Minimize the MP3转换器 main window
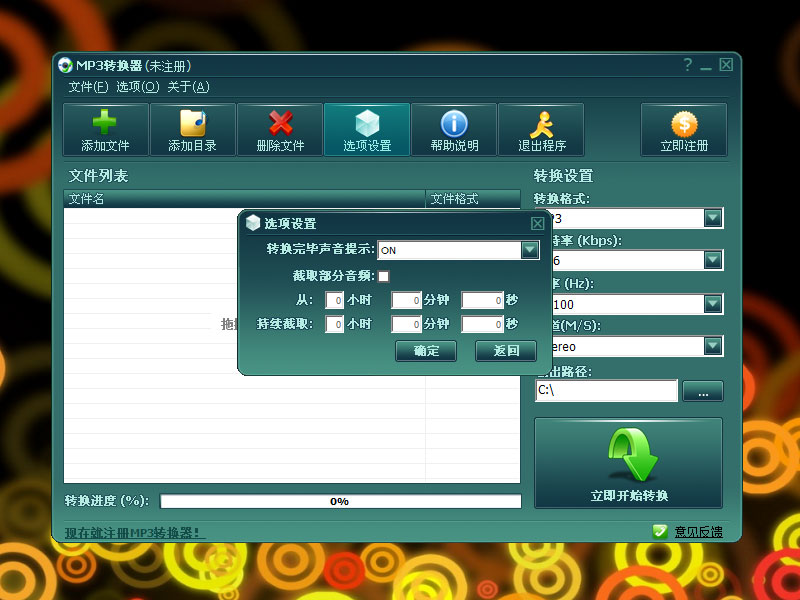This screenshot has width=800, height=600. pos(706,66)
